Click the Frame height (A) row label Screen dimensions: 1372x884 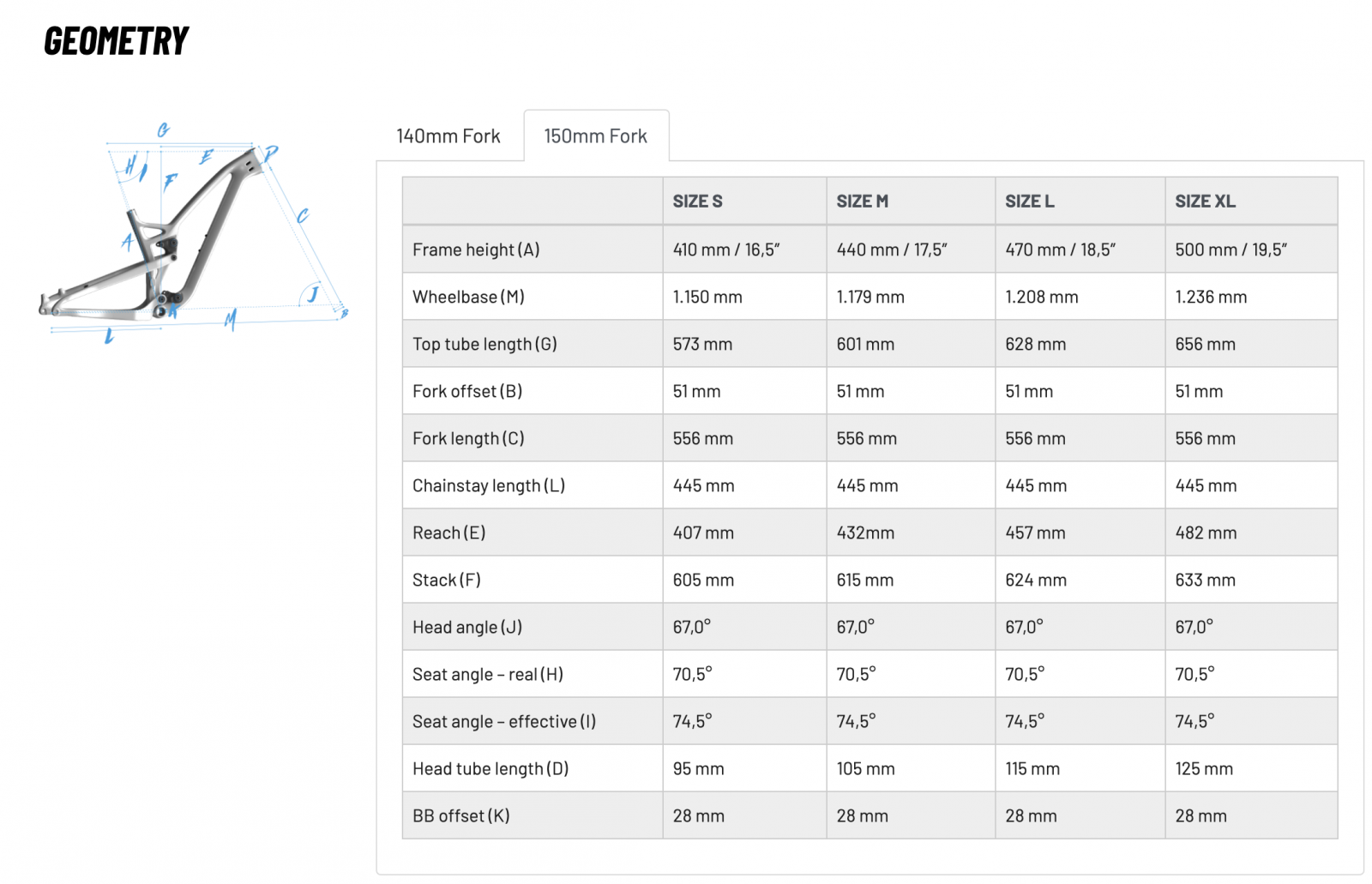(476, 250)
